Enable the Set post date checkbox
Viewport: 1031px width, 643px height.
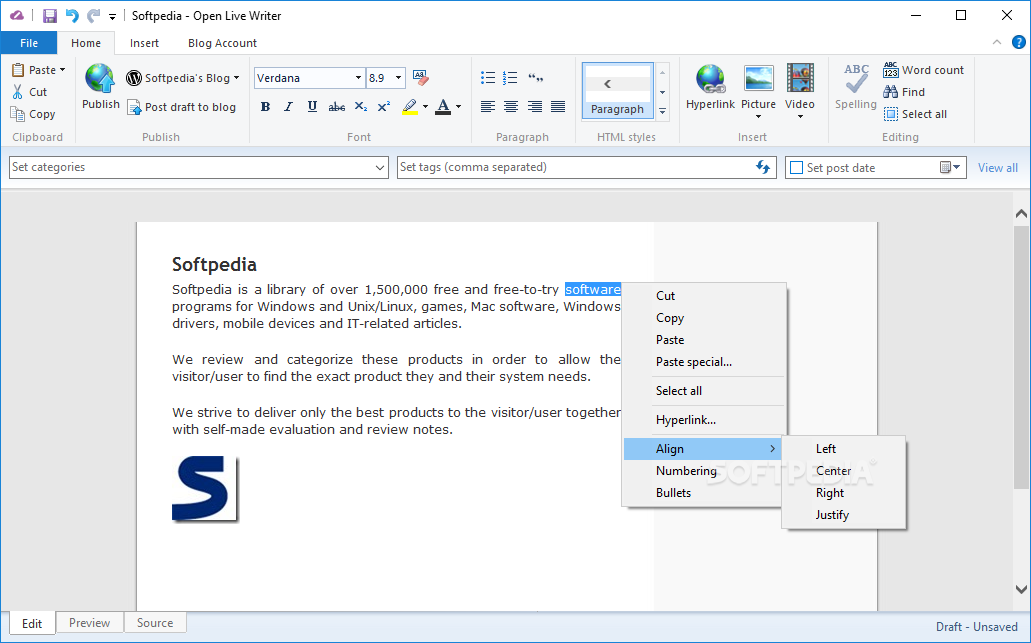tap(796, 168)
